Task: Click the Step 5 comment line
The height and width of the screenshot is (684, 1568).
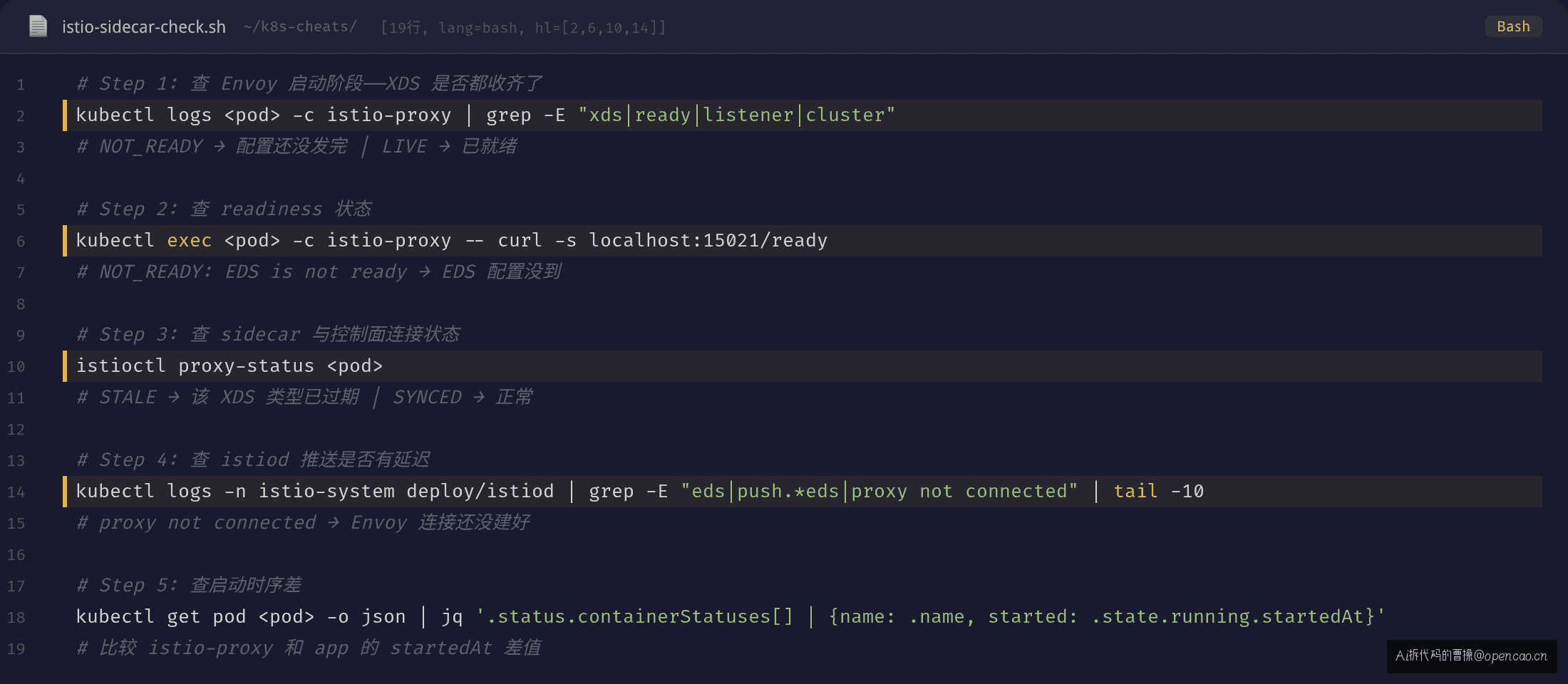Action: click(x=189, y=586)
